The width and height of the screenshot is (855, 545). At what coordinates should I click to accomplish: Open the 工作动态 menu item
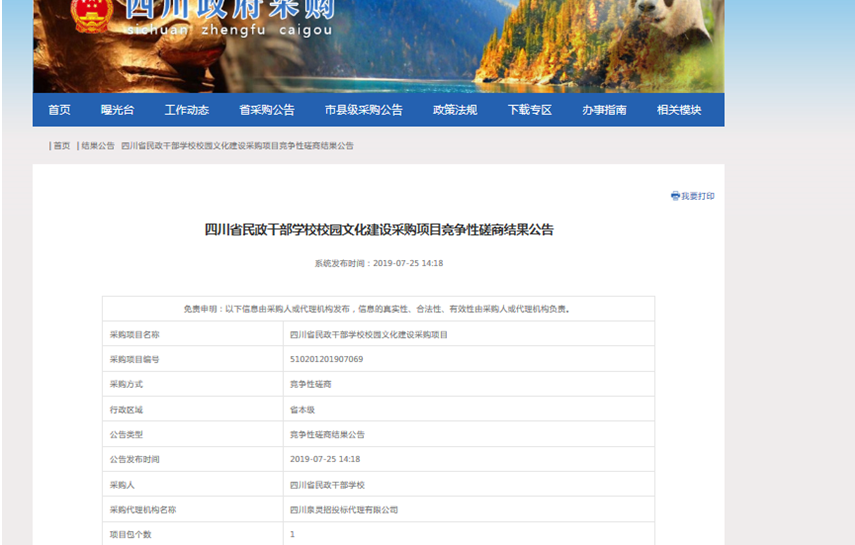pos(187,110)
